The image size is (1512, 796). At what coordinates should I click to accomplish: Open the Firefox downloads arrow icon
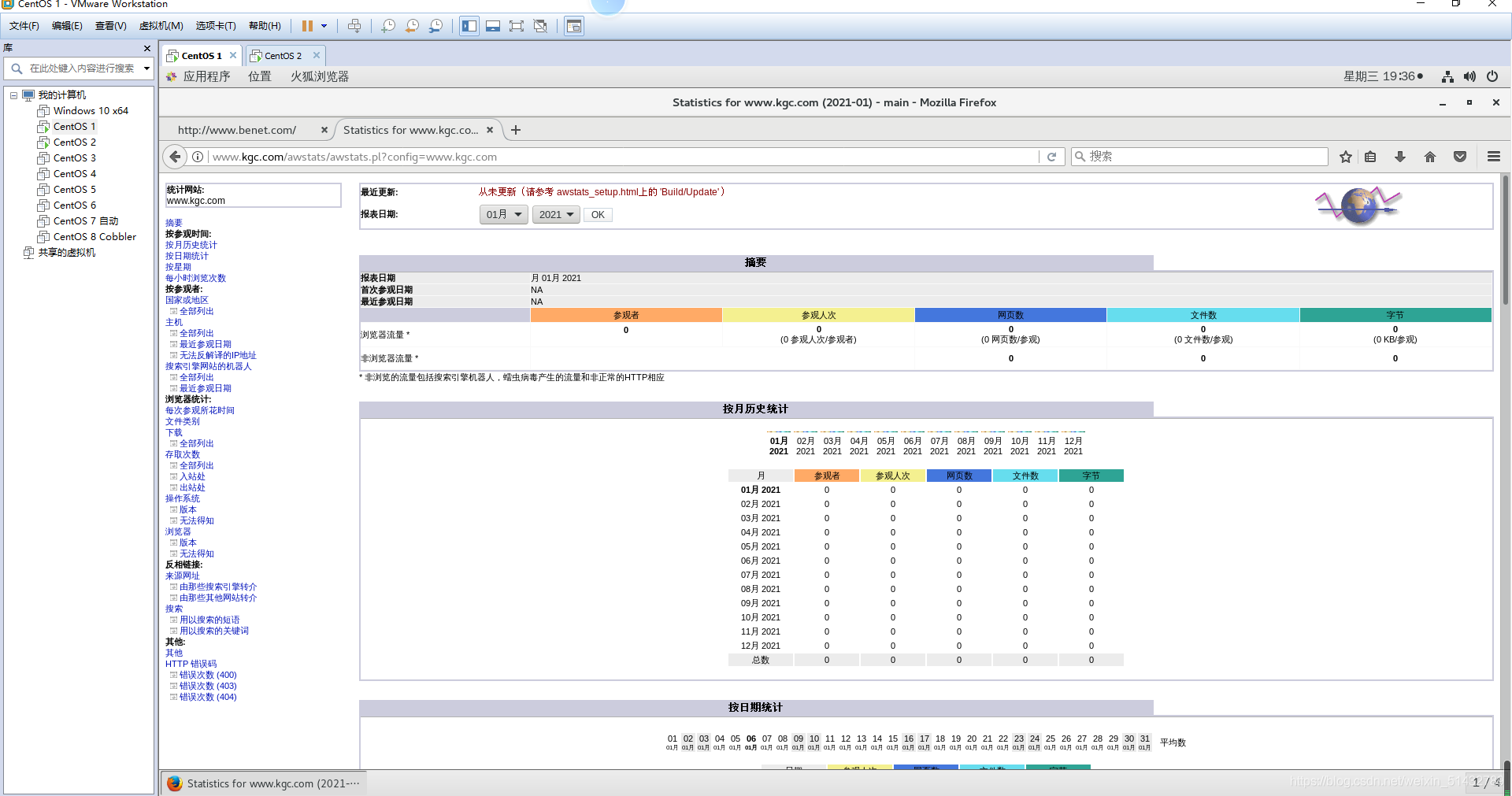point(1400,157)
